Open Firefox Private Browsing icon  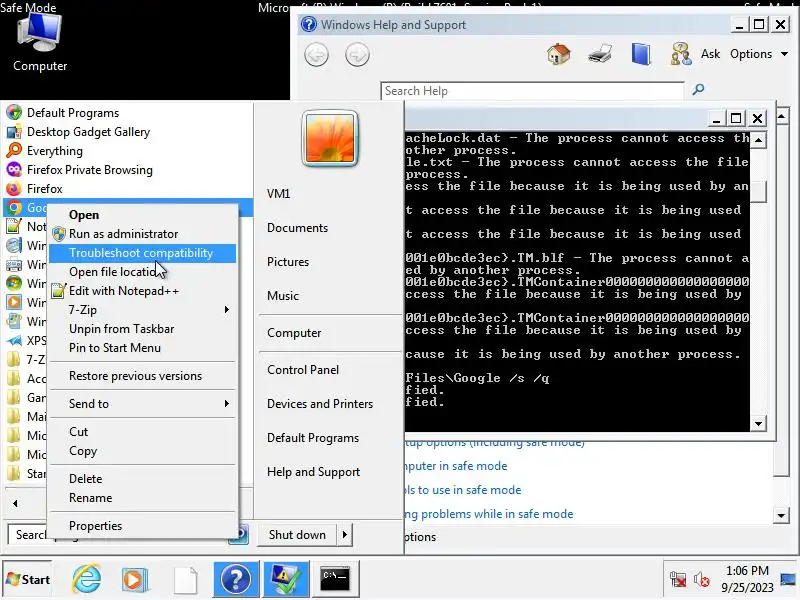(14, 169)
